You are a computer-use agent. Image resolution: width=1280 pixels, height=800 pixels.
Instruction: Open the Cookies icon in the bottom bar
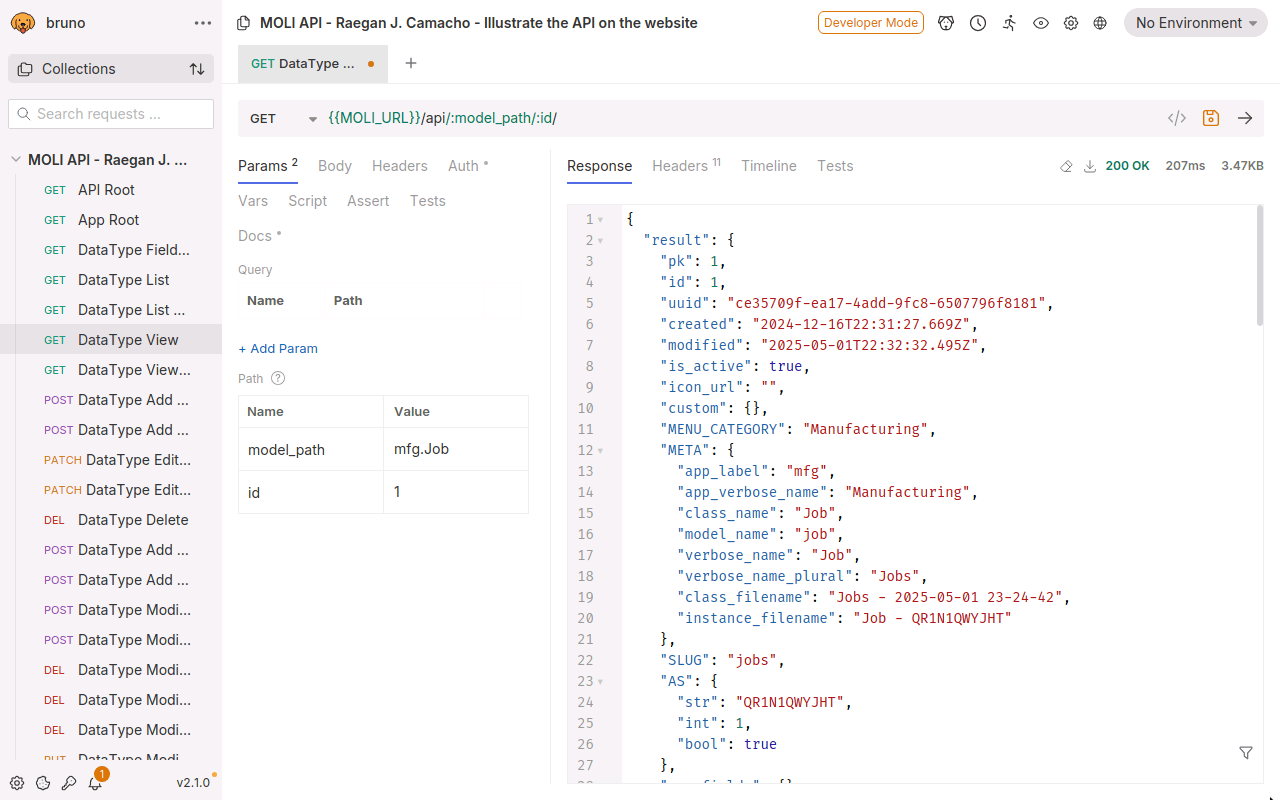[x=43, y=783]
